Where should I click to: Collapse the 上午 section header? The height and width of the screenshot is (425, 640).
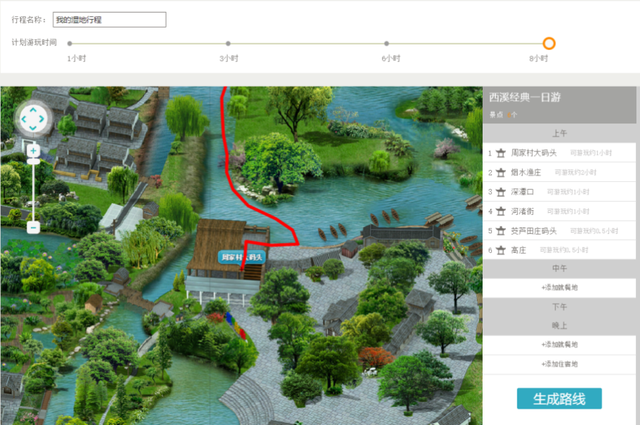(559, 133)
